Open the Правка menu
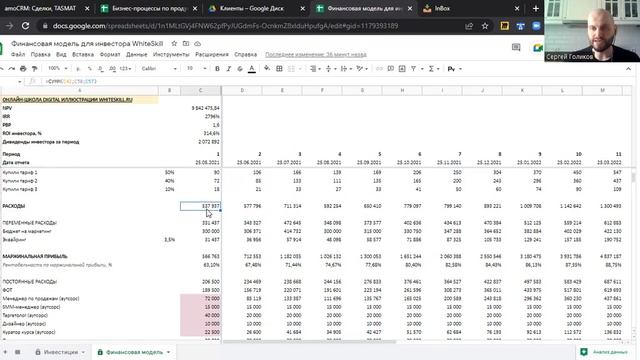Screen dimensions: 640x360 pos(40,54)
